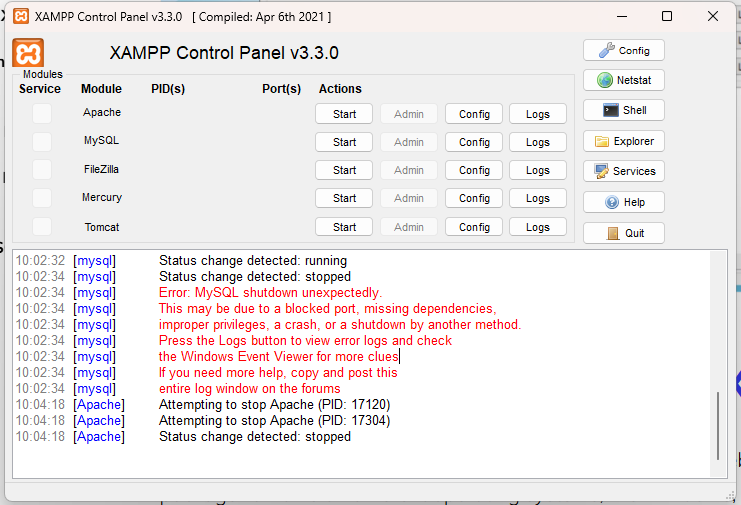Click the PID(s) column header
Image resolution: width=741 pixels, height=505 pixels.
pos(168,89)
